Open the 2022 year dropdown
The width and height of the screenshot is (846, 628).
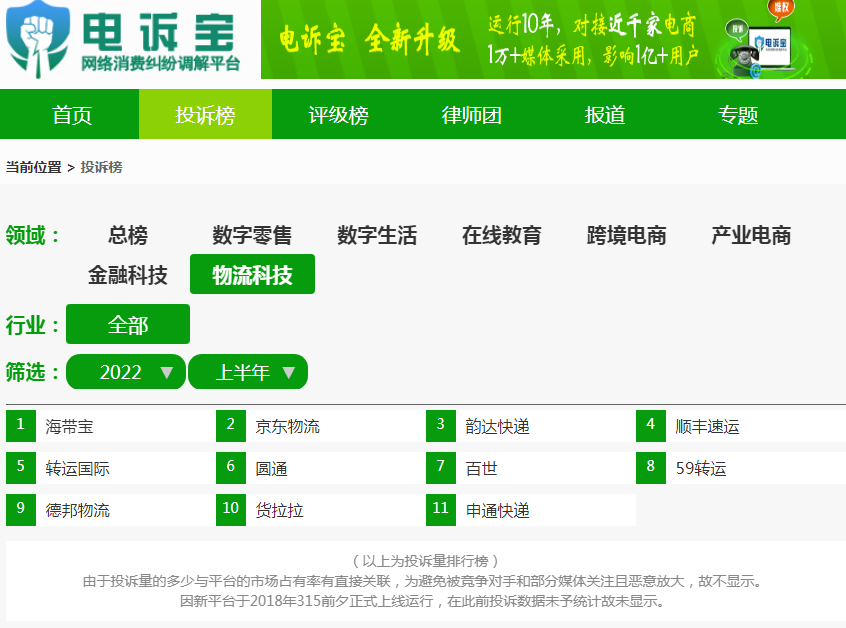click(126, 372)
